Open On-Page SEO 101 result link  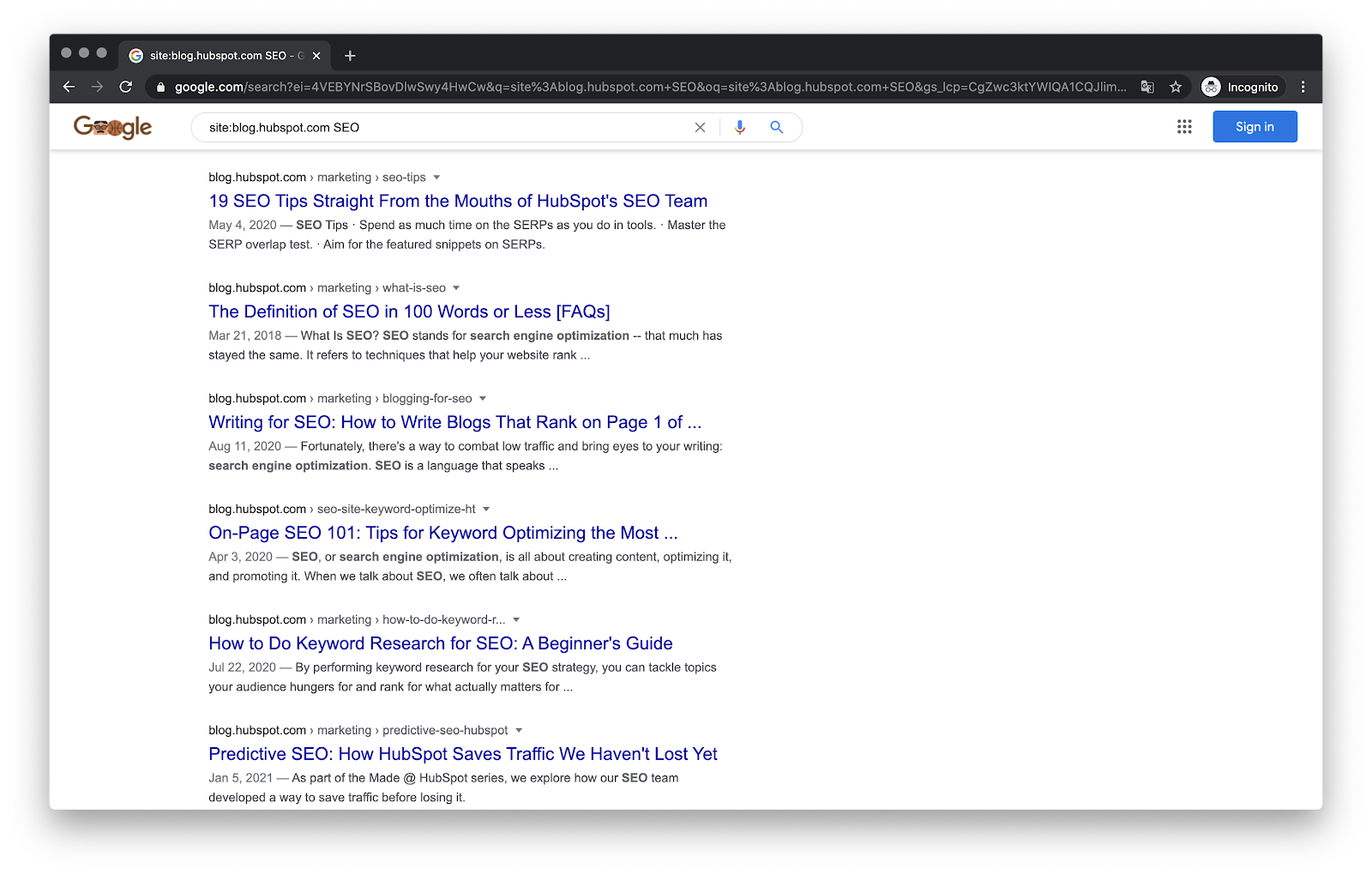442,533
